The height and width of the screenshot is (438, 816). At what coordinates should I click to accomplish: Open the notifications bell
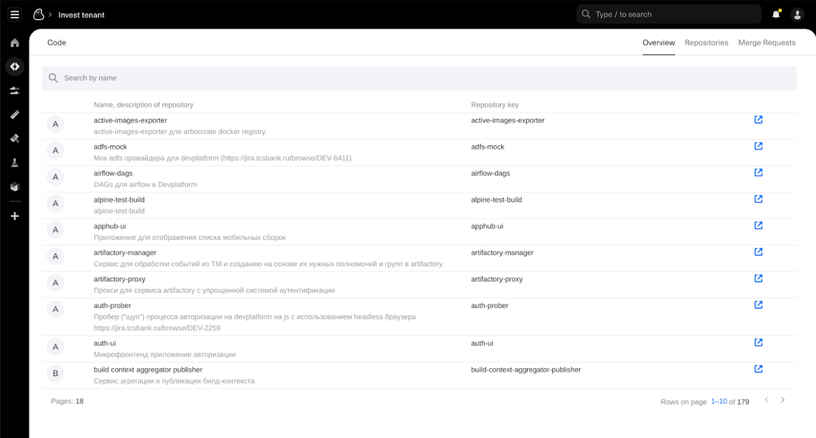click(776, 14)
